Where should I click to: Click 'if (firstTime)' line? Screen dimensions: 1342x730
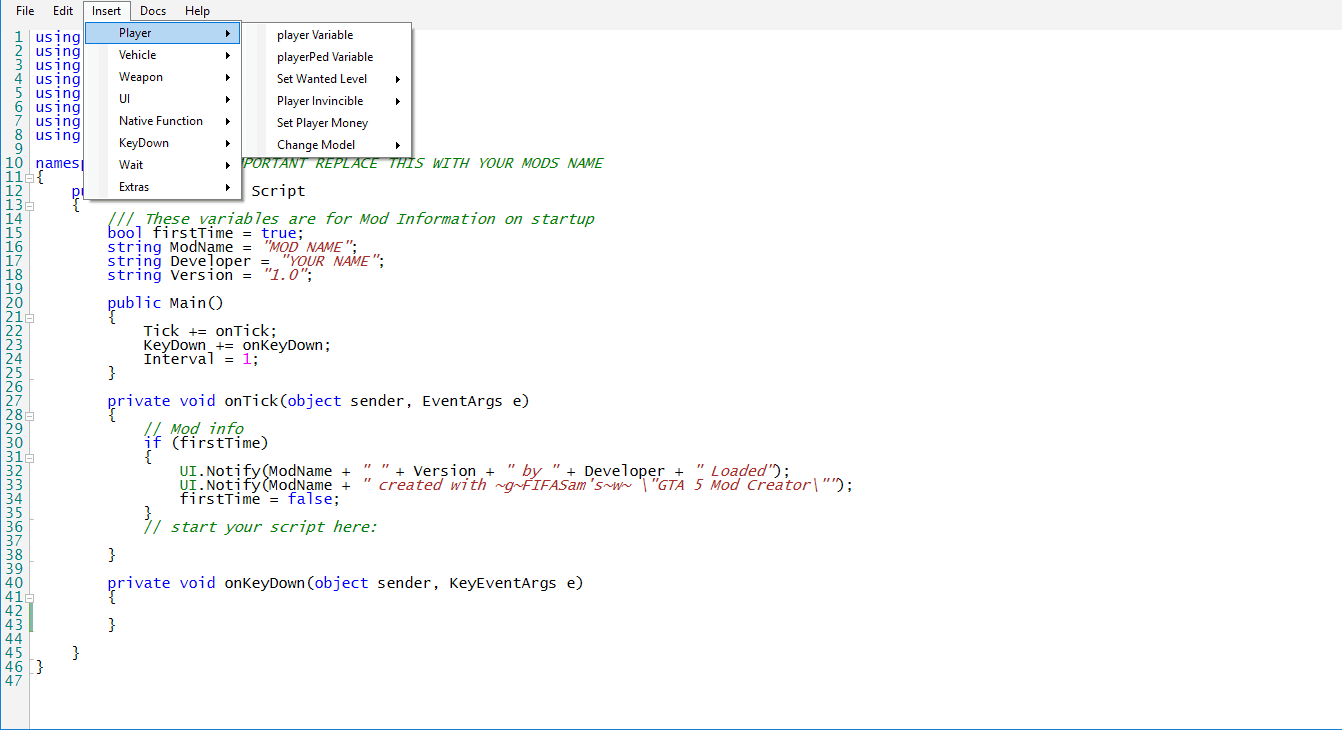(x=206, y=443)
